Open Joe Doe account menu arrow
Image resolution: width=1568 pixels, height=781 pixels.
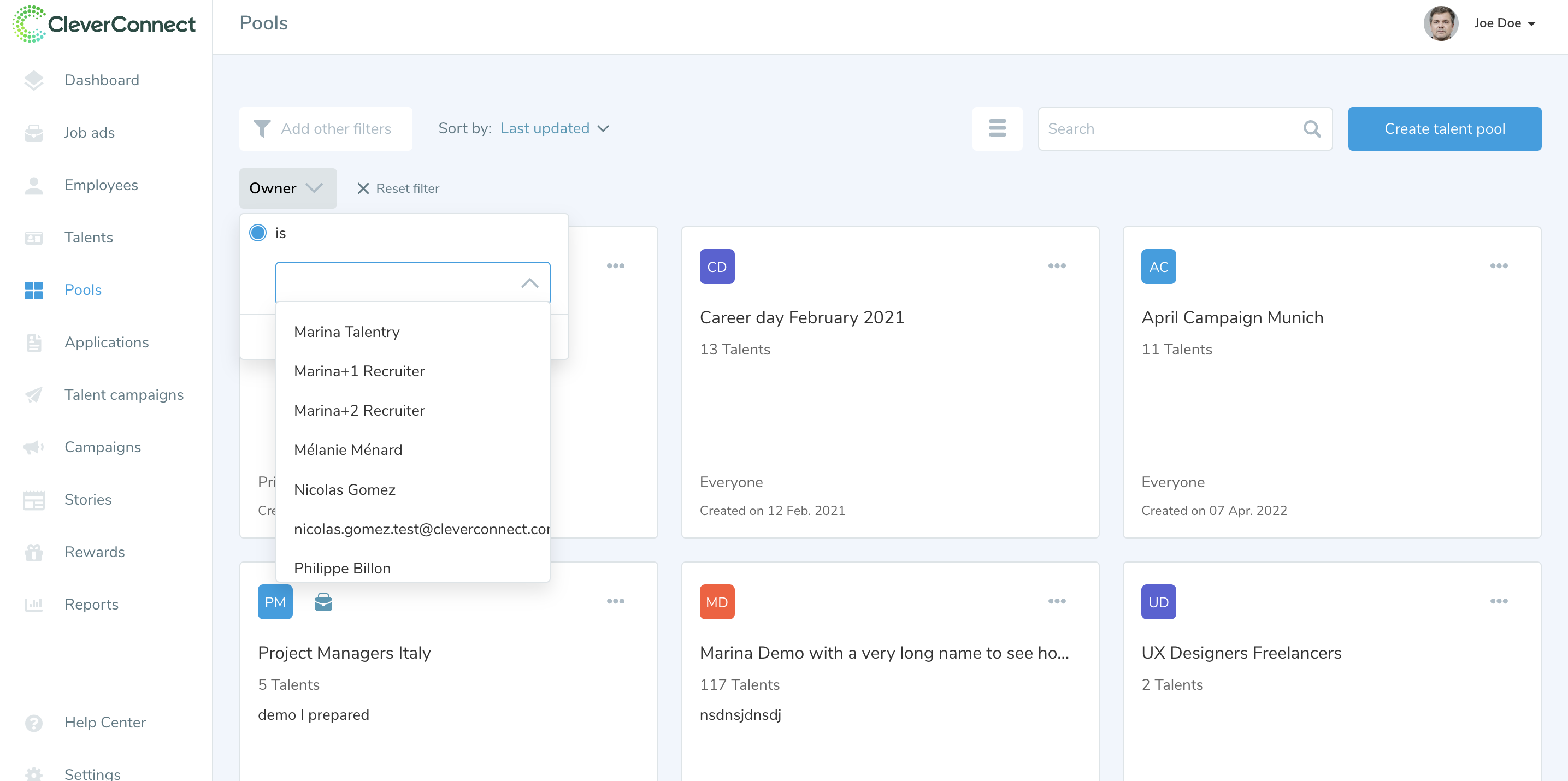1531,23
